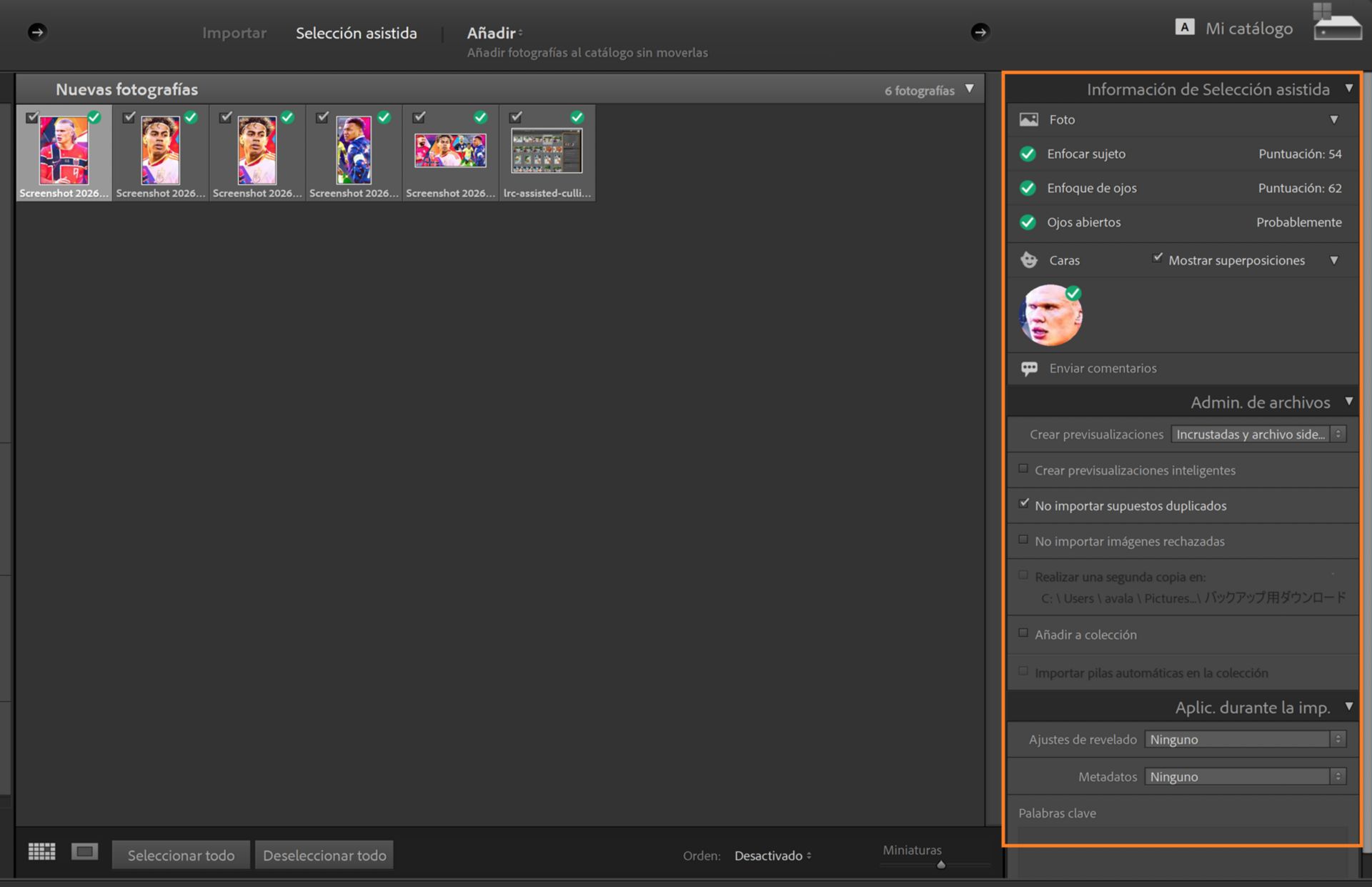This screenshot has height=887, width=1372.
Task: Click the Foto picture icon
Action: click(x=1028, y=119)
